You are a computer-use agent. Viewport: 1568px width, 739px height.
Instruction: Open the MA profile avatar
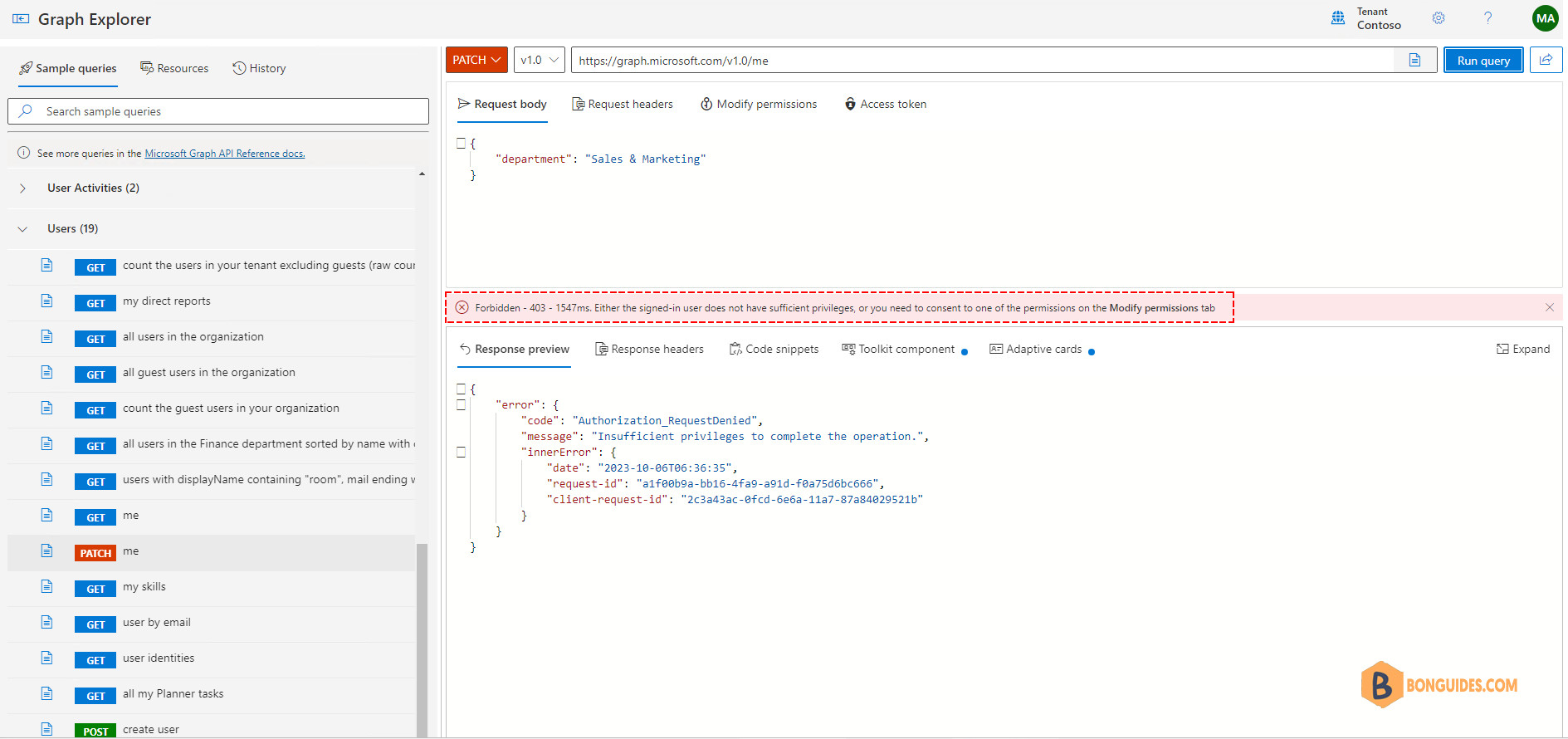[x=1545, y=18]
